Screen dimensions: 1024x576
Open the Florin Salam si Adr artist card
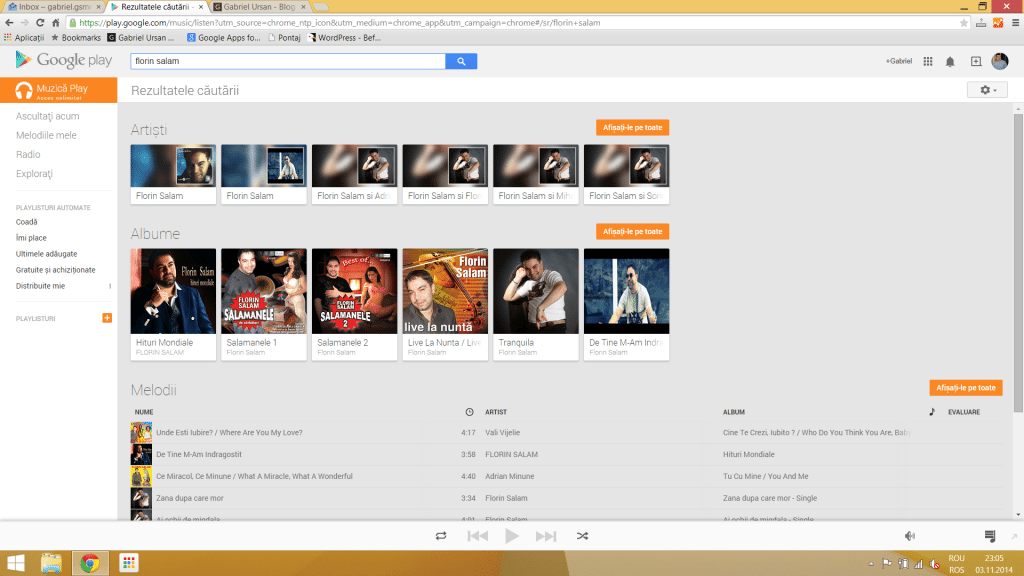(x=355, y=174)
